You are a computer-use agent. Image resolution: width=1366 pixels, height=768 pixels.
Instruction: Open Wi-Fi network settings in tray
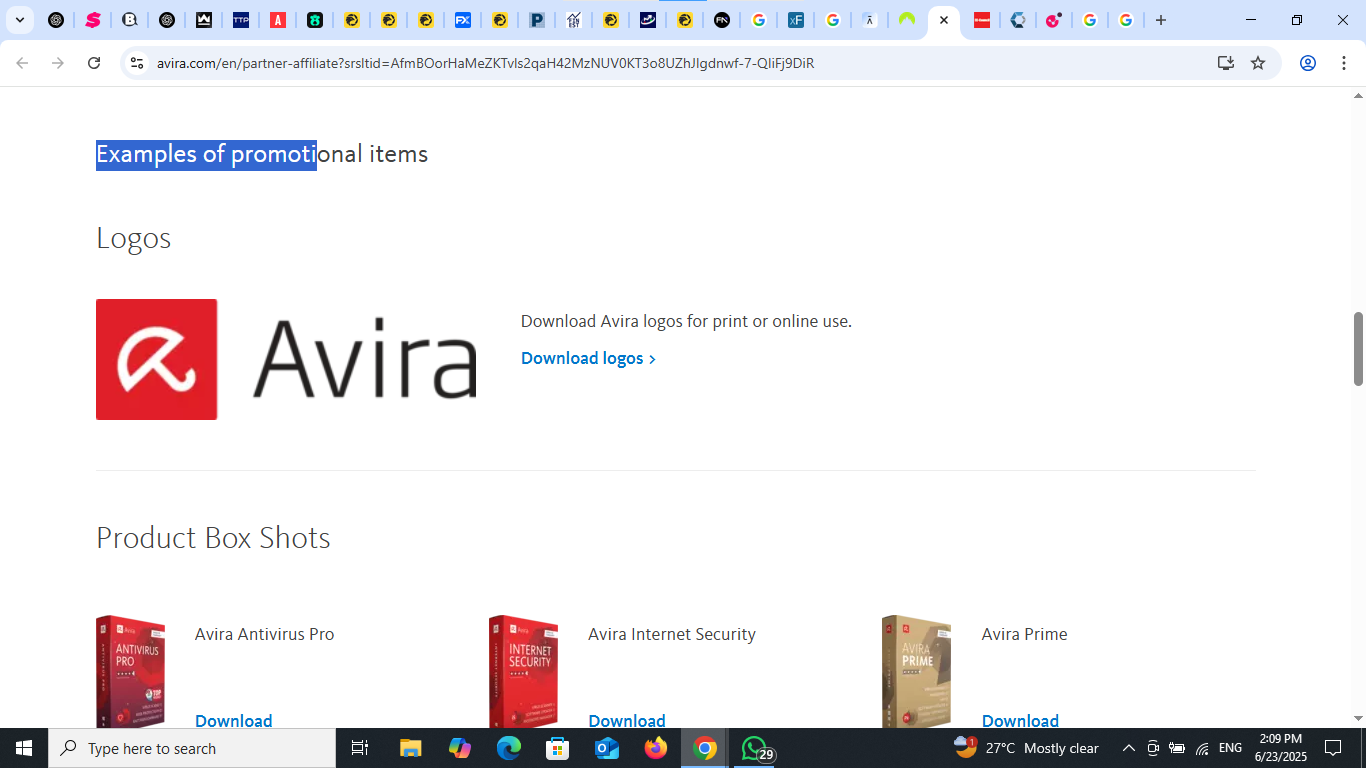pyautogui.click(x=1202, y=748)
